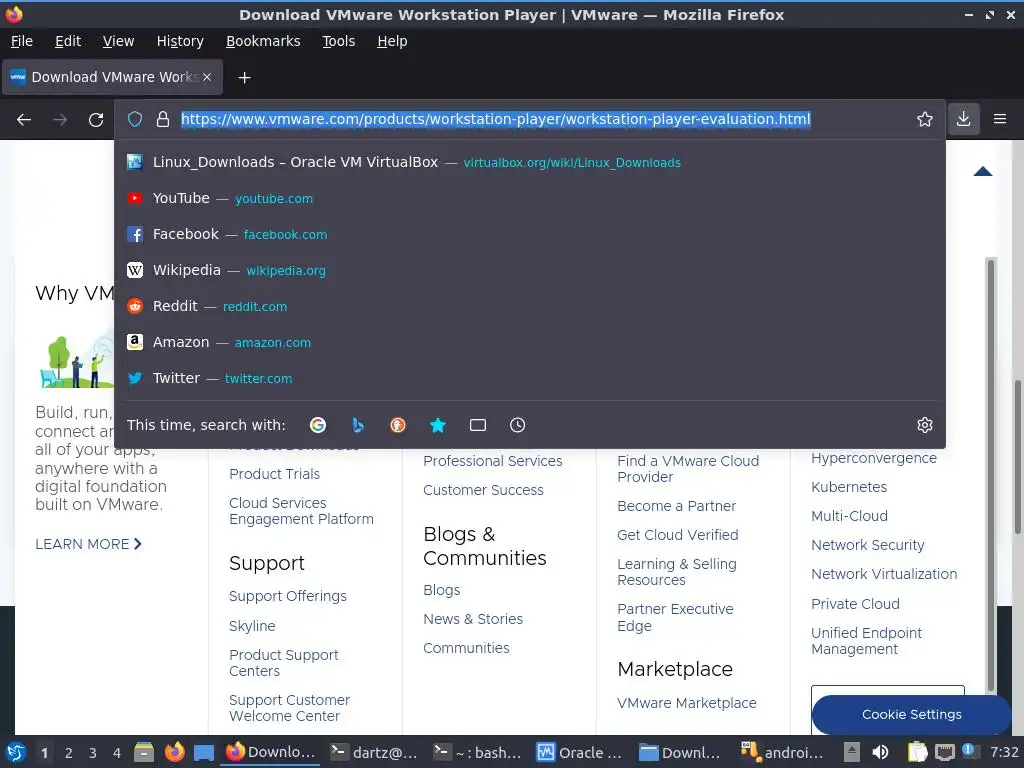The image size is (1024, 768).
Task: Click the blue scroll-to-top arrow
Action: coord(982,172)
